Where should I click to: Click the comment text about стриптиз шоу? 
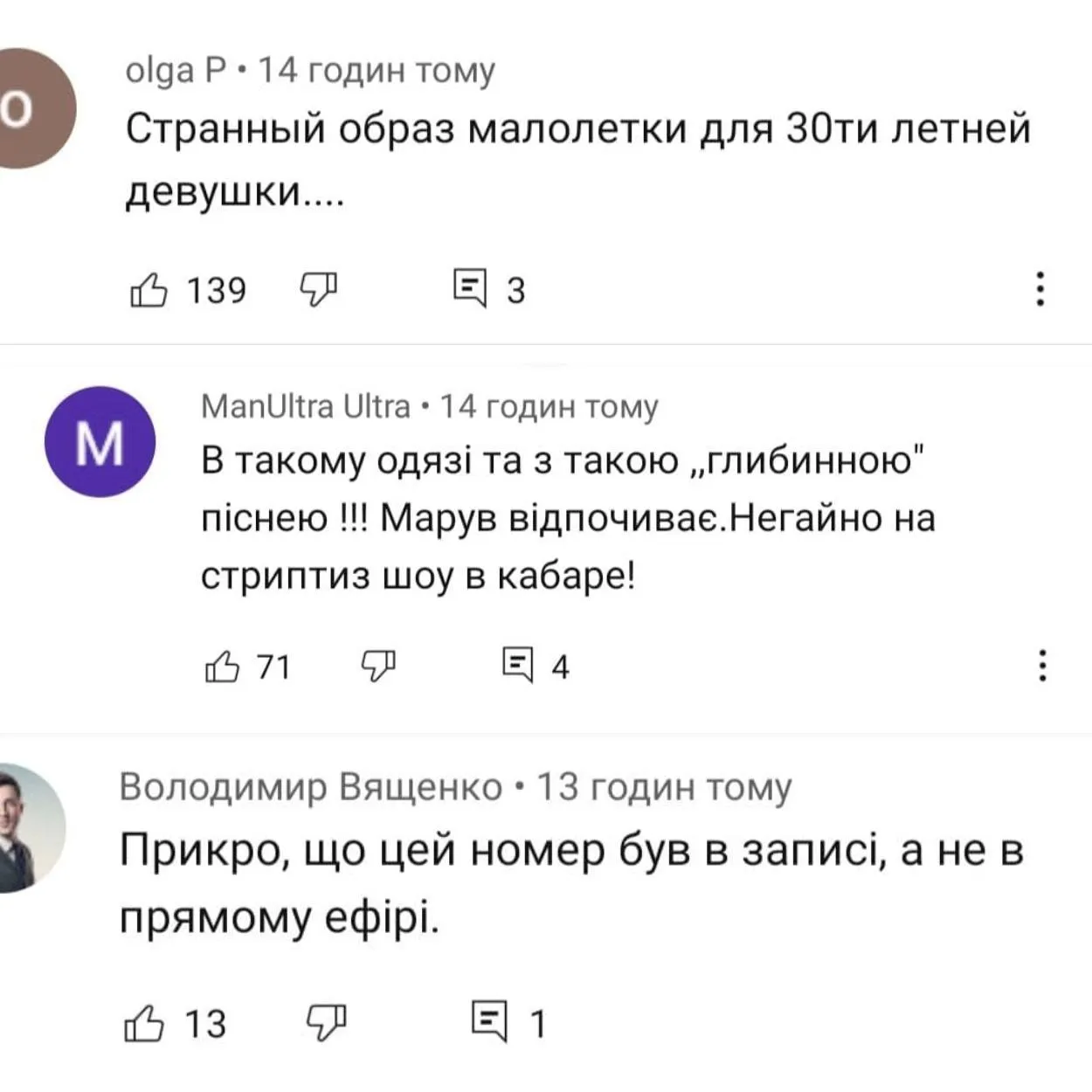(568, 518)
